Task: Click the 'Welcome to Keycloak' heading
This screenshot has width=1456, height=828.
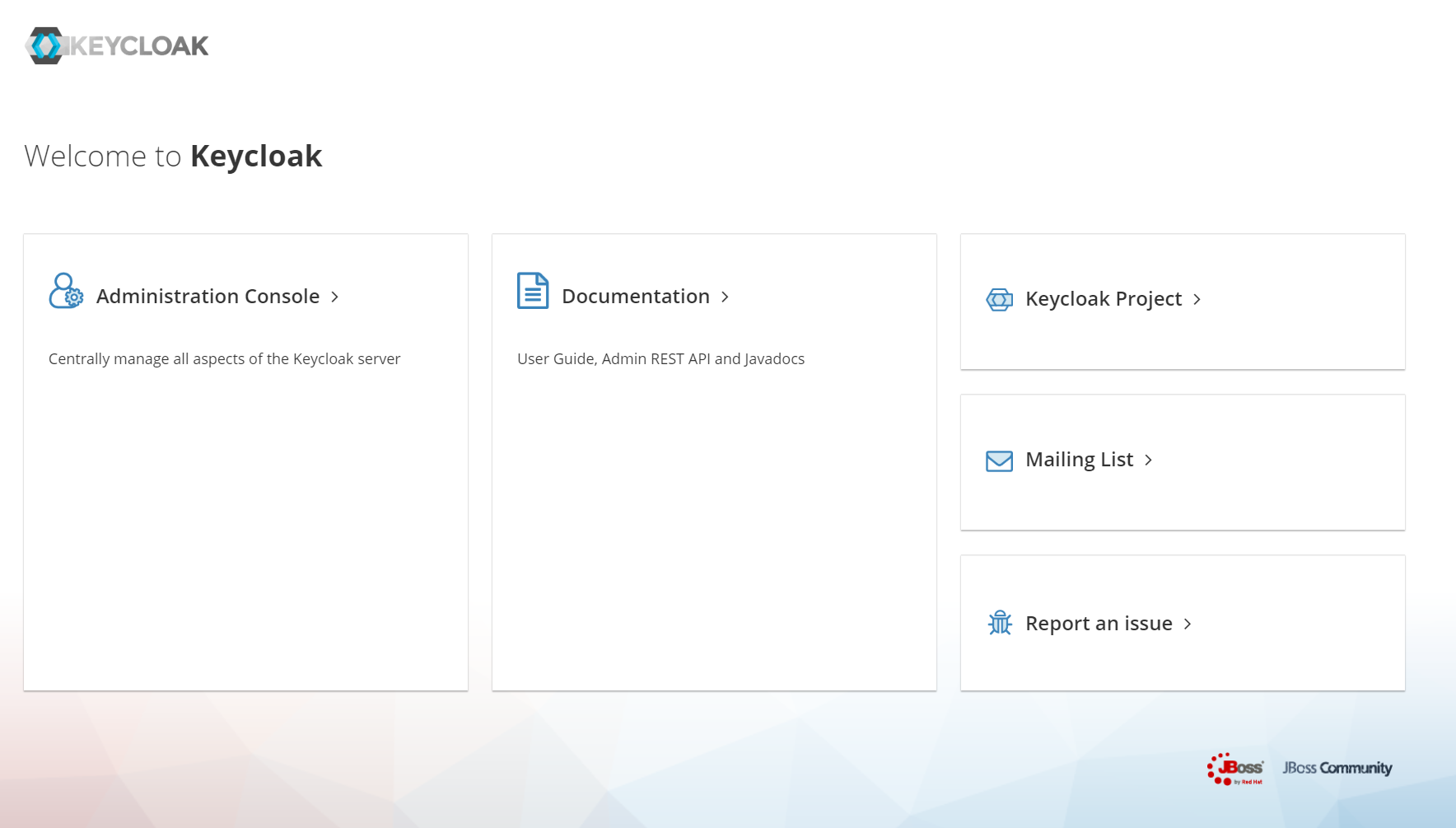Action: coord(173,156)
